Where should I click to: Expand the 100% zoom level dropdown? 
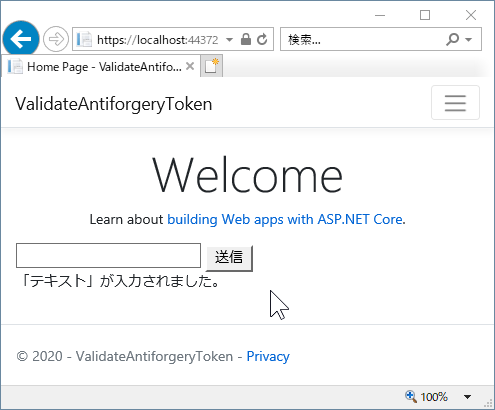pos(467,397)
